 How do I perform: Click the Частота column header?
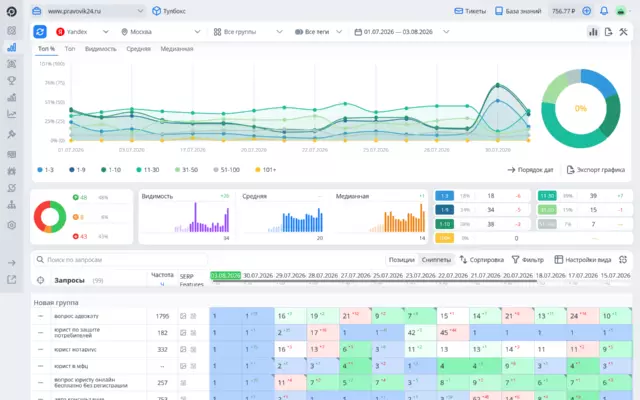pos(162,275)
